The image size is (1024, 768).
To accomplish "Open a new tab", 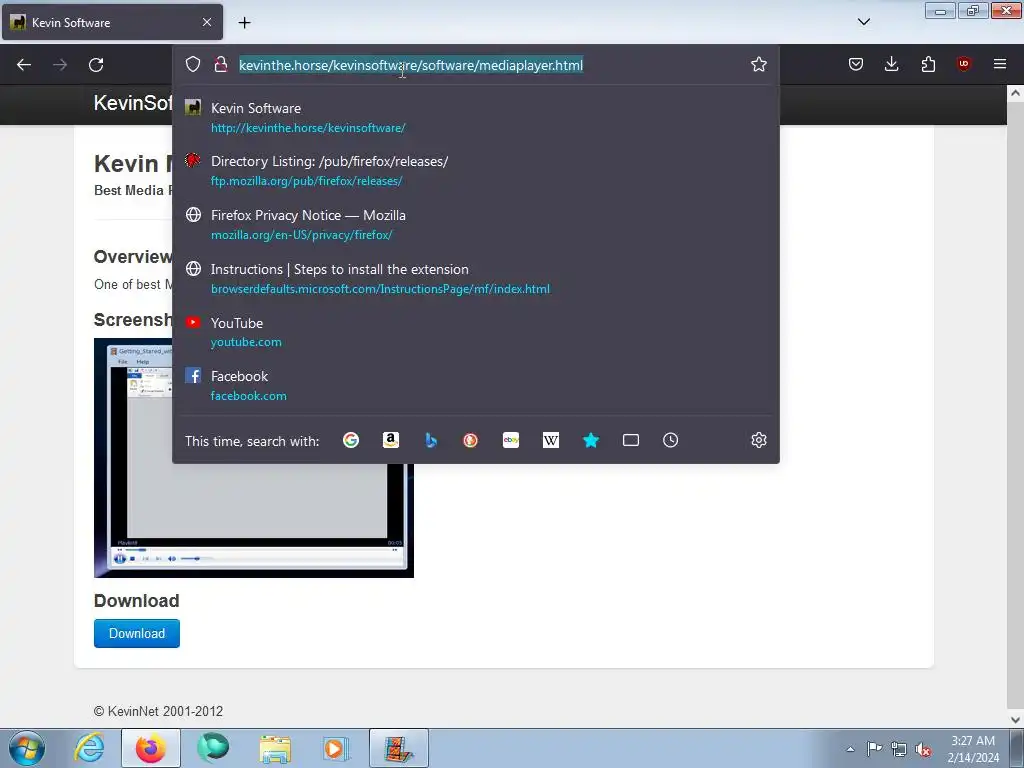I will point(244,23).
